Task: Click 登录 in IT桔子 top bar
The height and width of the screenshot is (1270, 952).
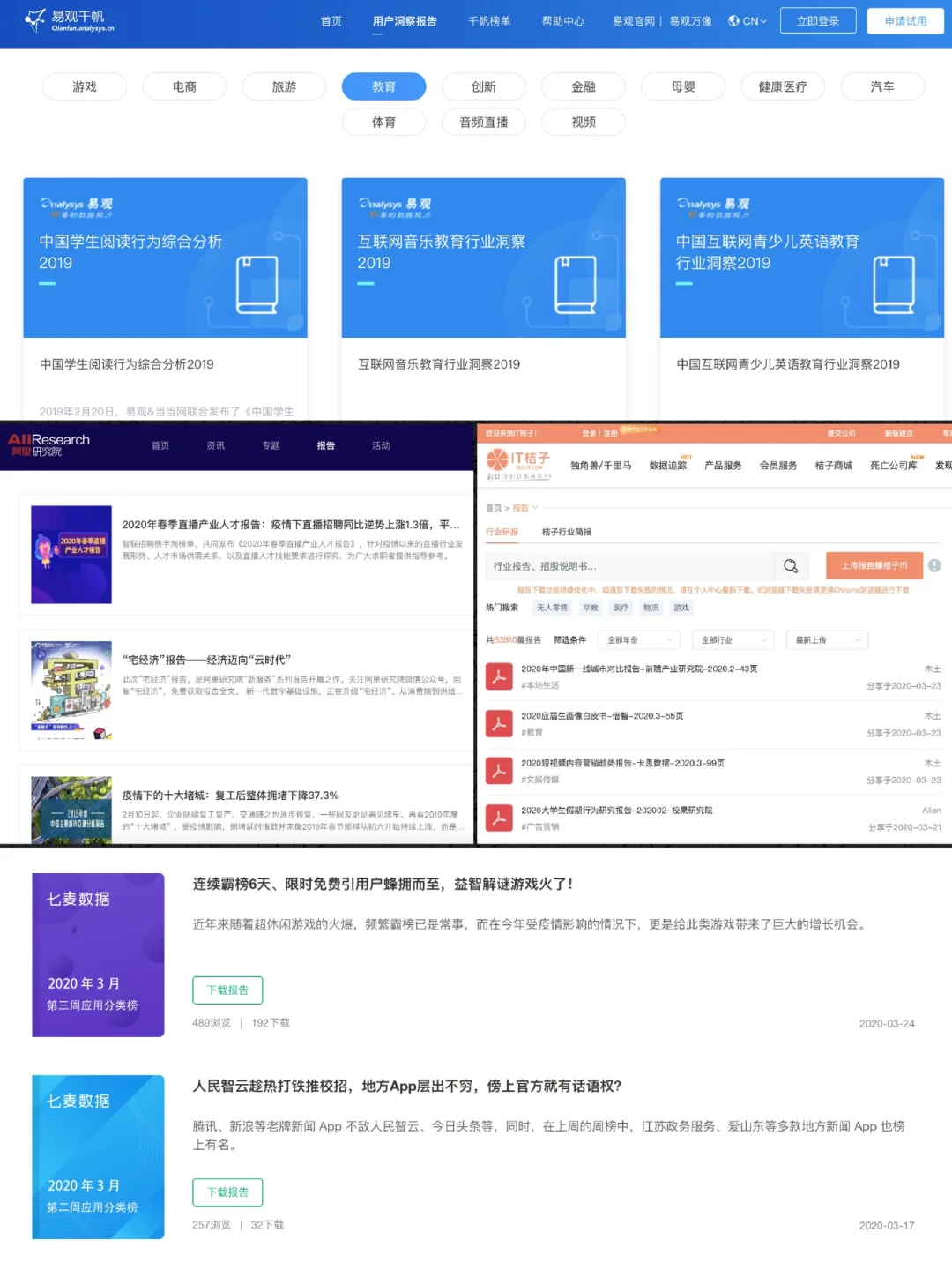Action: pos(589,433)
